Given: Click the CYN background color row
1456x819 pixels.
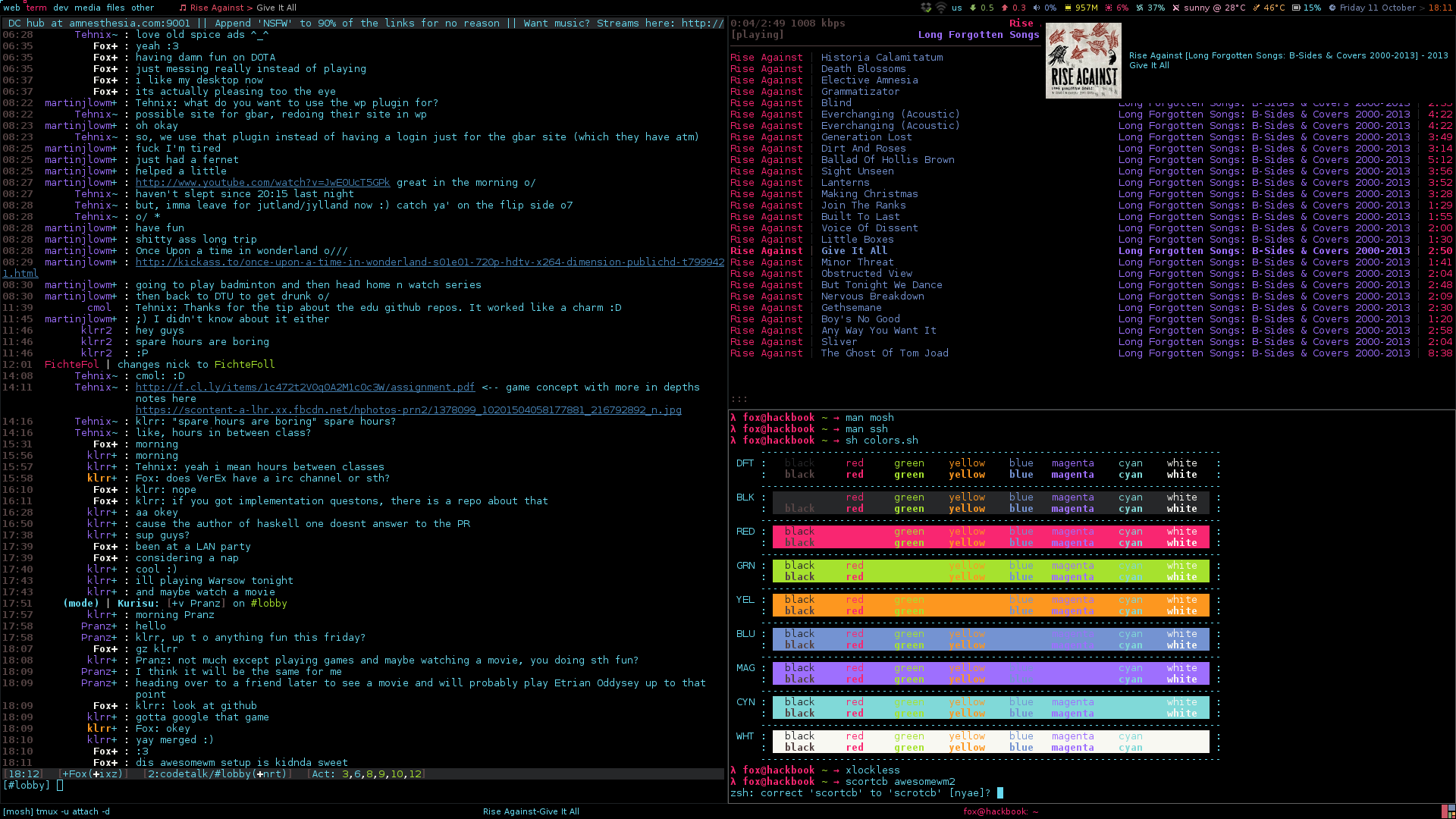Looking at the screenshot, I should coord(990,708).
